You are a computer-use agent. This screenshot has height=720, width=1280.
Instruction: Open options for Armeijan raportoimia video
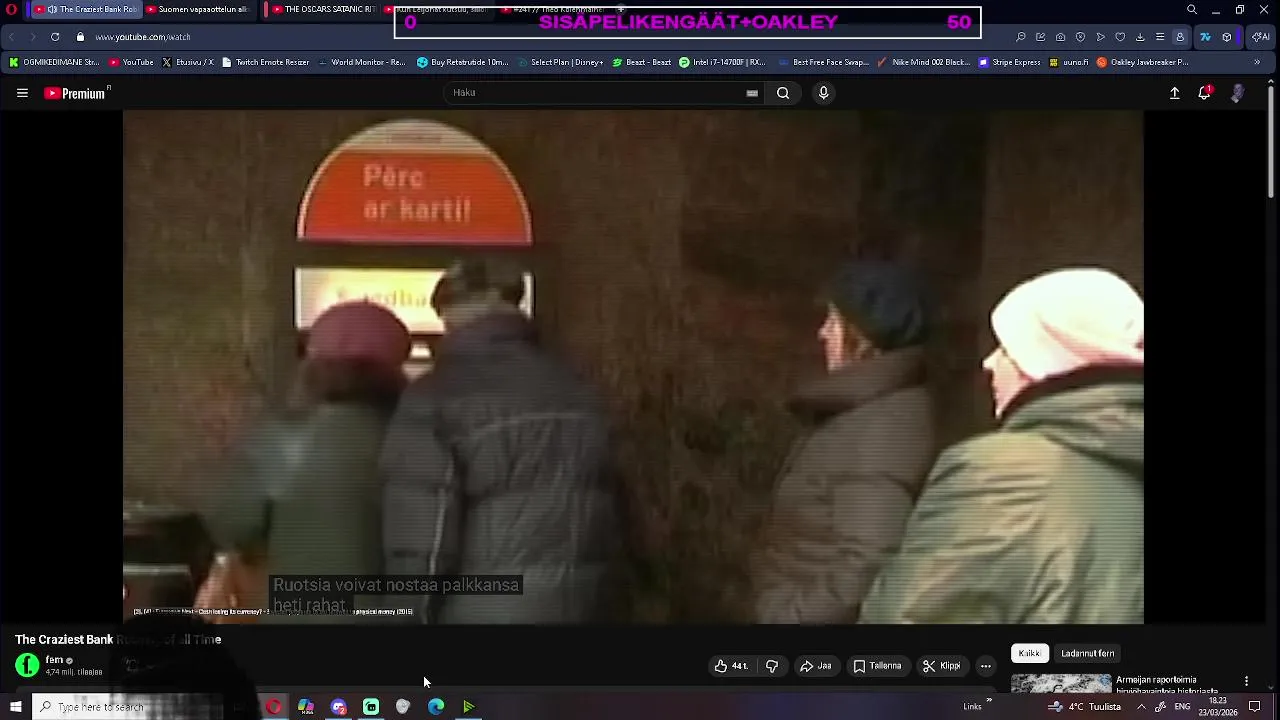(1246, 681)
